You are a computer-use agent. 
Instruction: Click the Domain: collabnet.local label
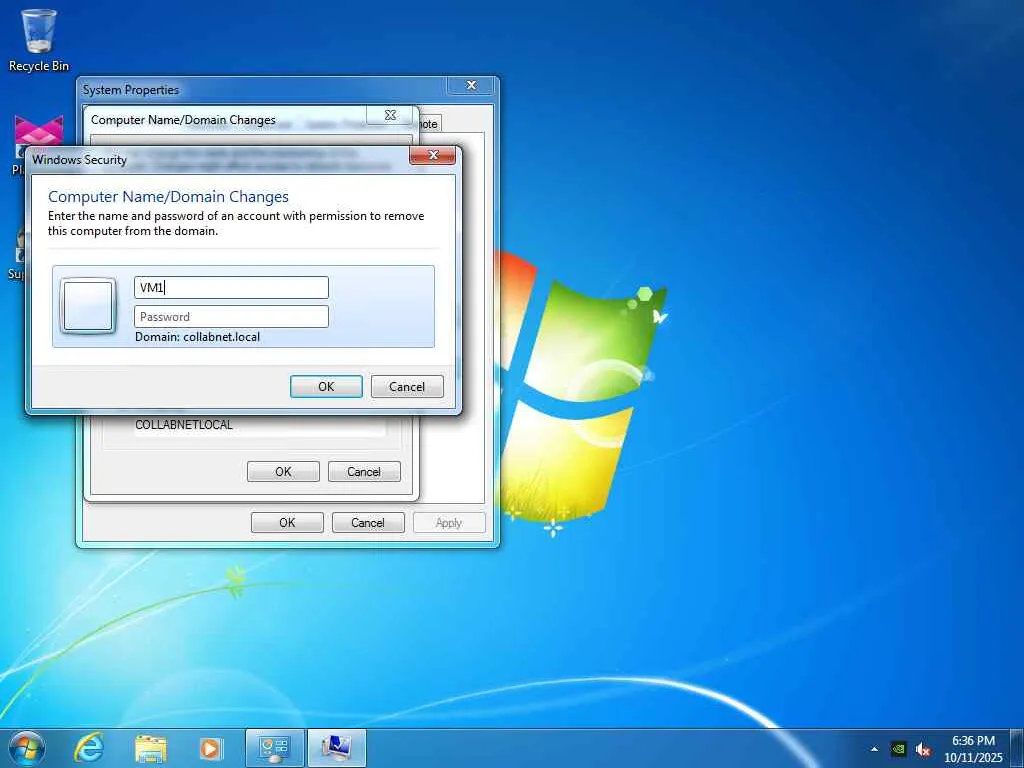197,337
